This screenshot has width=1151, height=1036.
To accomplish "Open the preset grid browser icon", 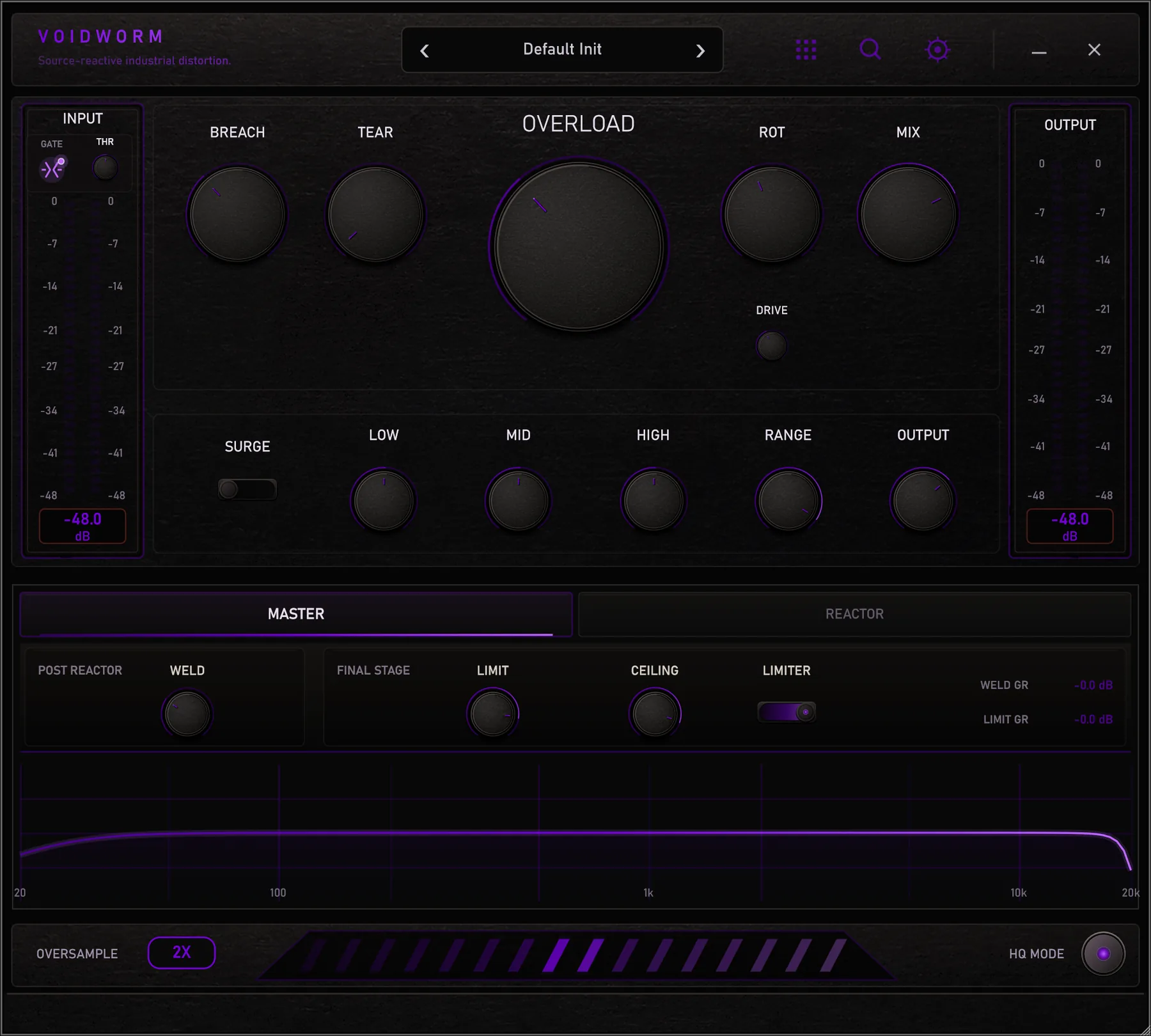I will [x=806, y=49].
